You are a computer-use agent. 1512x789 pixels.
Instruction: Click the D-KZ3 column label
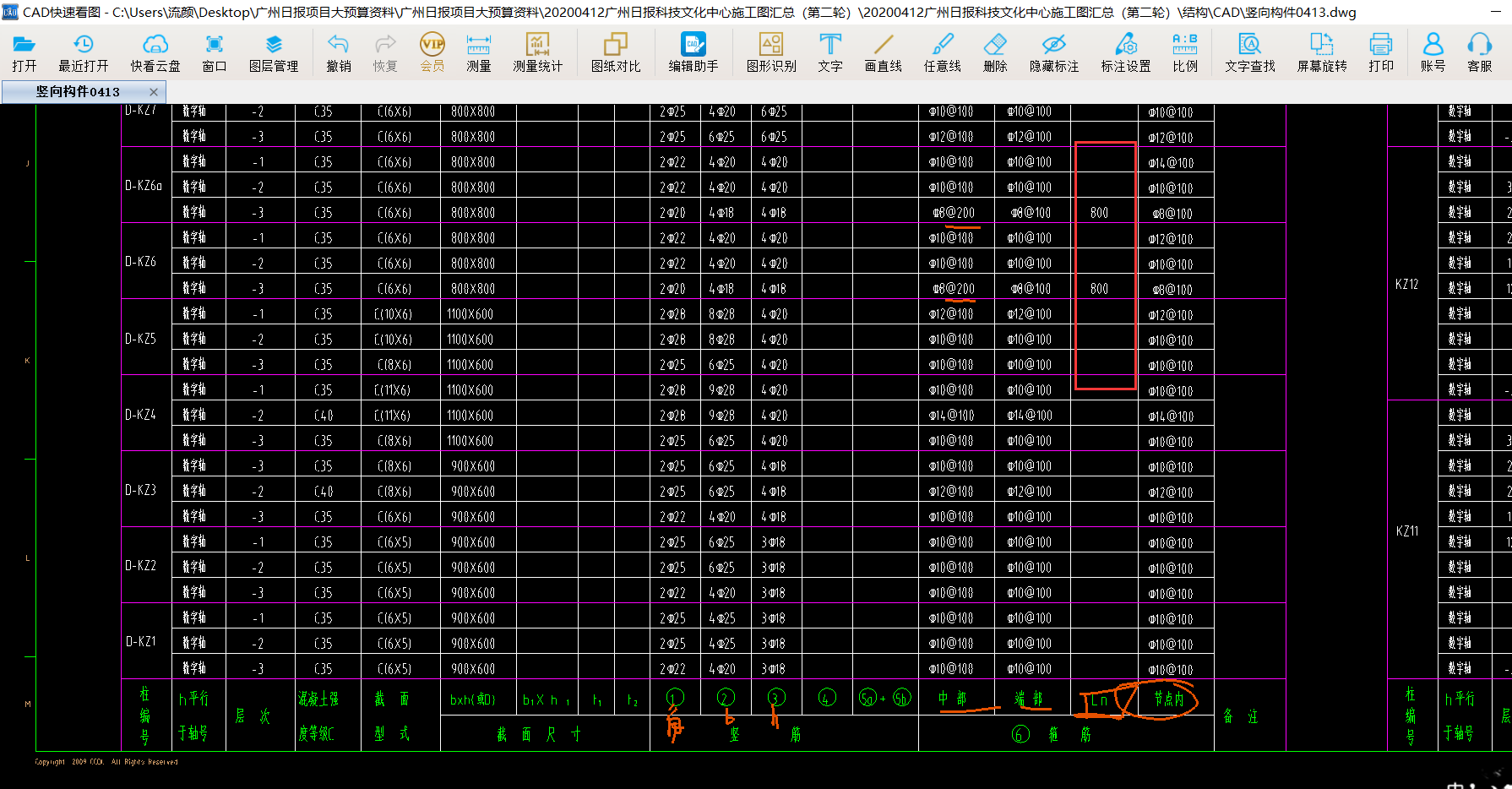[x=140, y=490]
